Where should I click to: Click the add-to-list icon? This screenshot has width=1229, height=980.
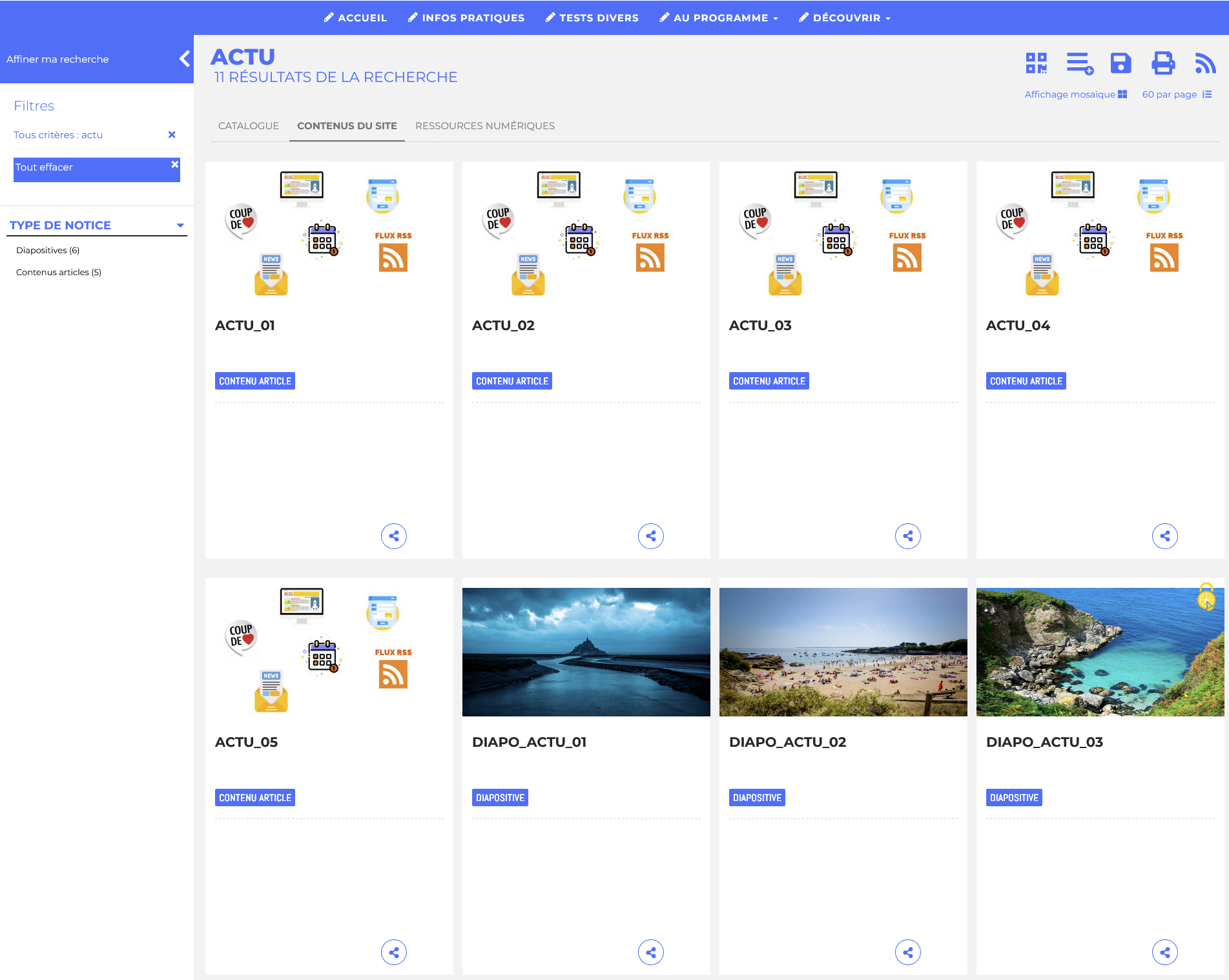(x=1079, y=63)
